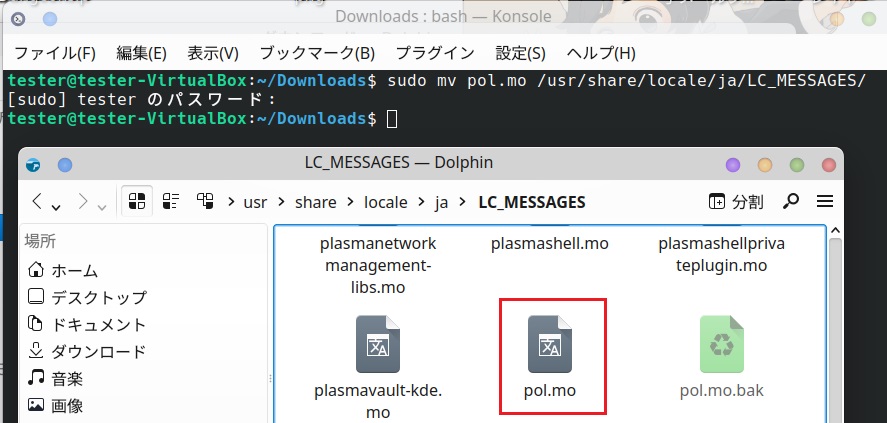
Task: Navigate to 'share' in the breadcrumb path
Action: (315, 201)
